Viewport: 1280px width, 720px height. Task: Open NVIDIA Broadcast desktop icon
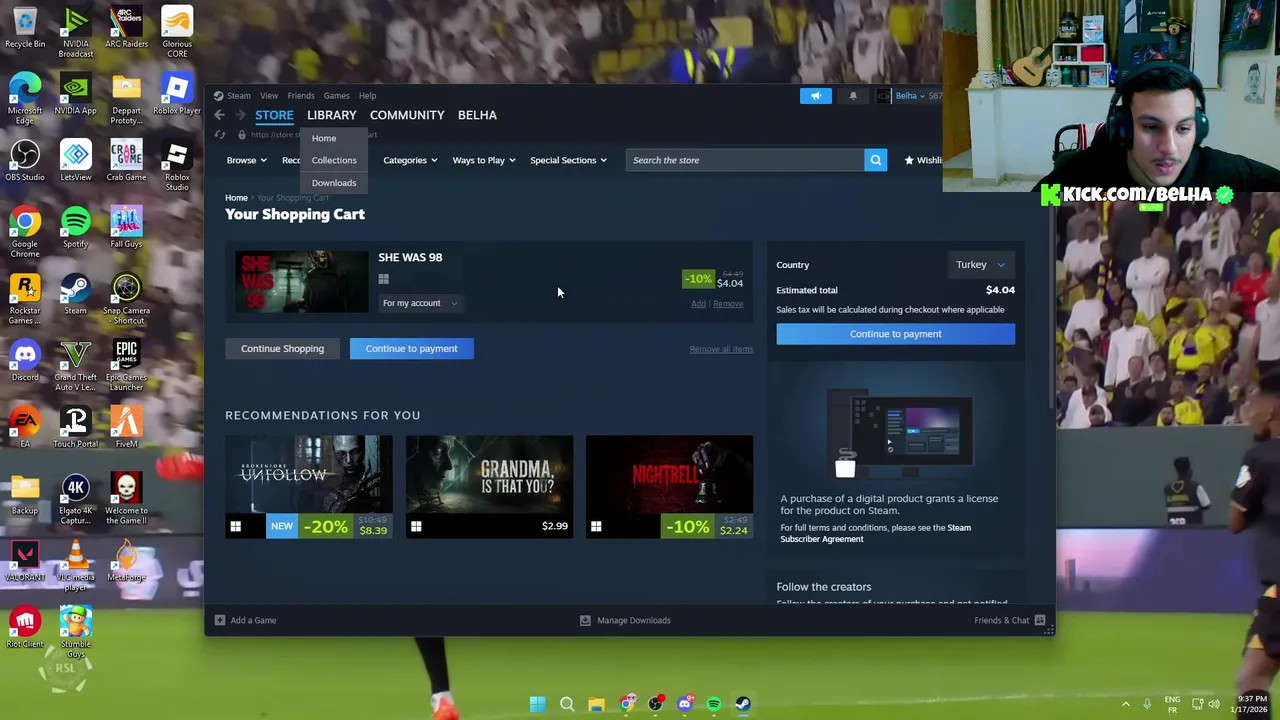point(76,32)
